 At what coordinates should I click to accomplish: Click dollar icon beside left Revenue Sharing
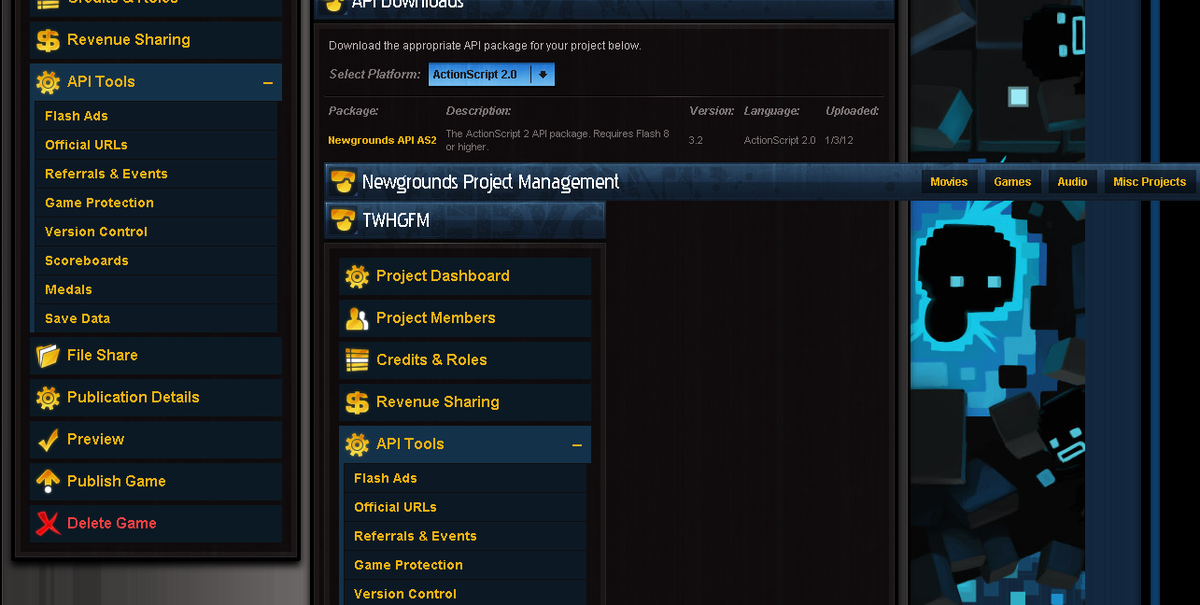tap(48, 40)
